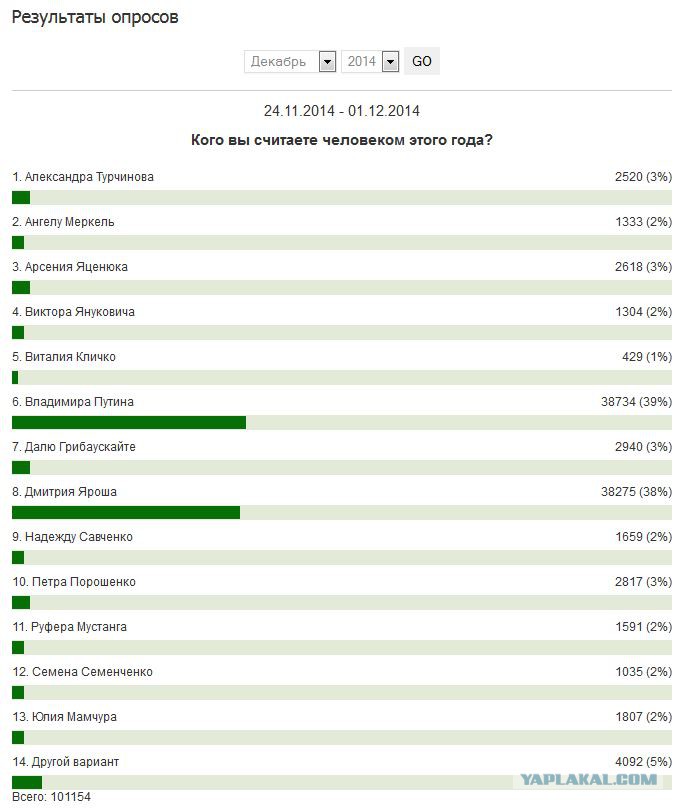The height and width of the screenshot is (809, 683).
Task: Click the Владимира Путина progress bar
Action: coord(342,423)
